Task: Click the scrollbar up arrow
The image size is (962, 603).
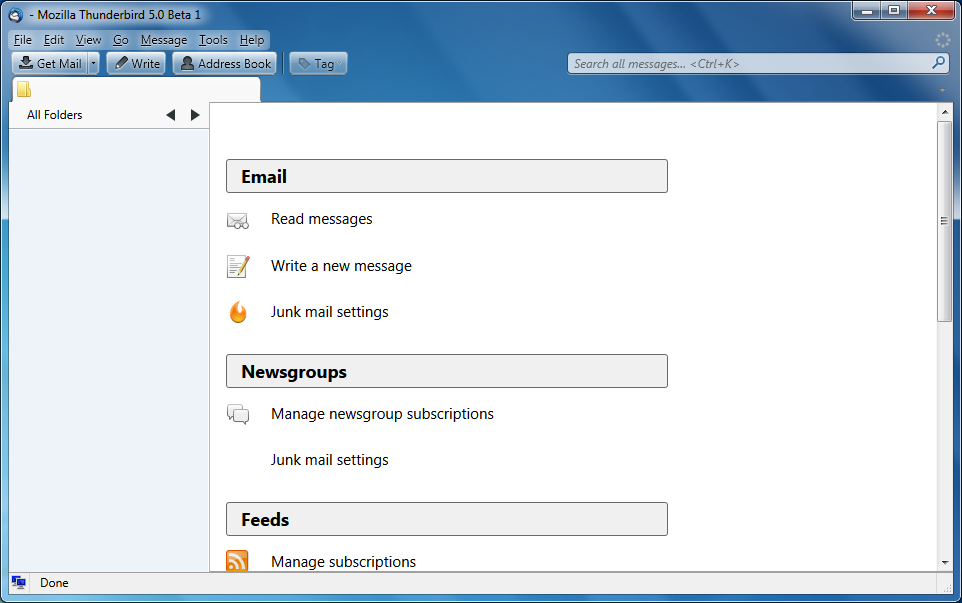Action: click(x=945, y=112)
